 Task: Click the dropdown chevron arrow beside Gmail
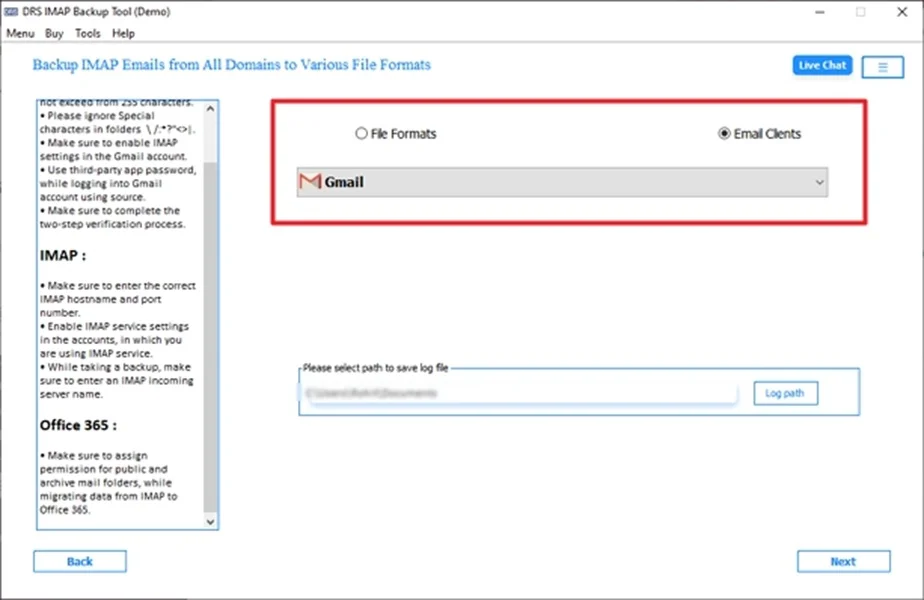[x=819, y=182]
